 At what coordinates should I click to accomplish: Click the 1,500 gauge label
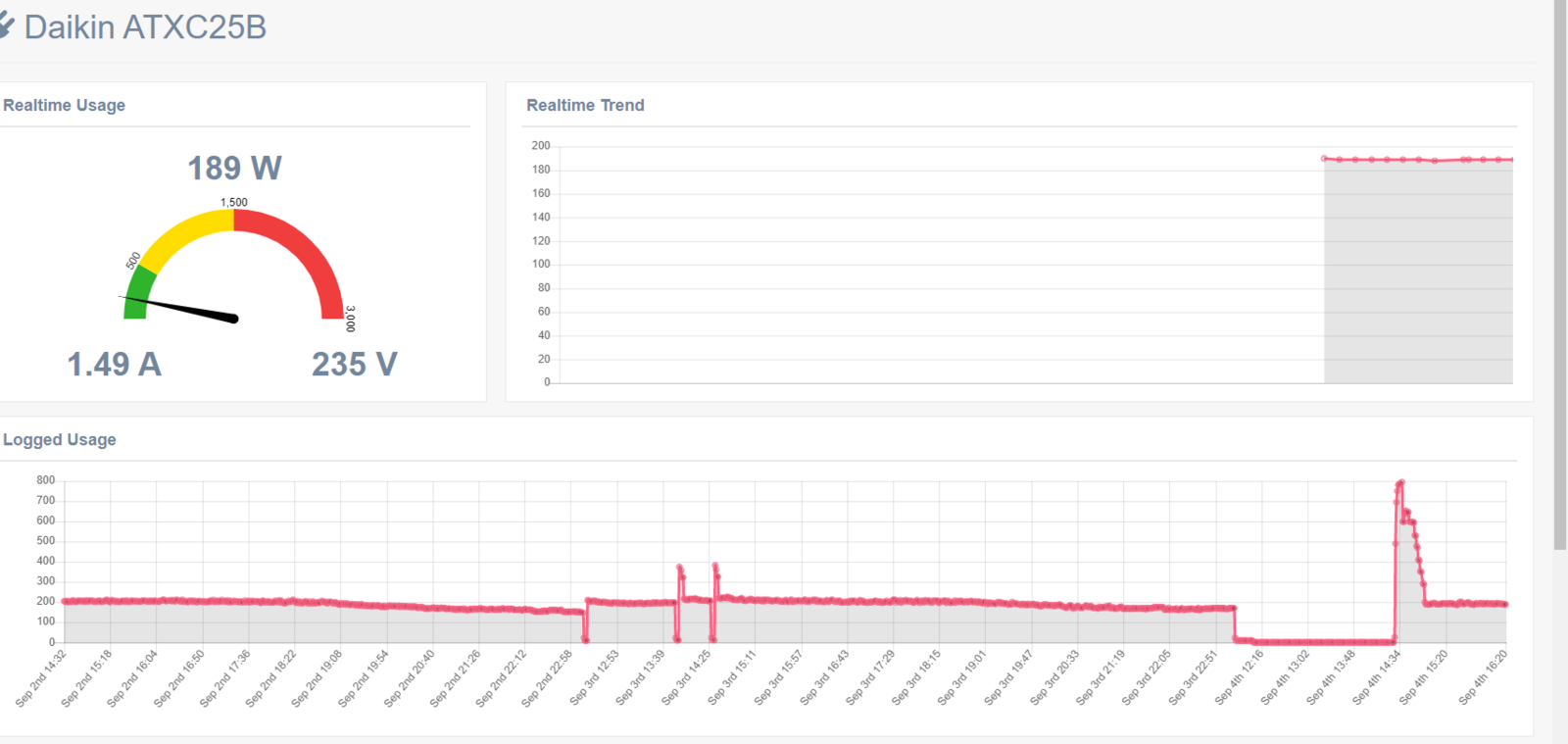(x=234, y=202)
